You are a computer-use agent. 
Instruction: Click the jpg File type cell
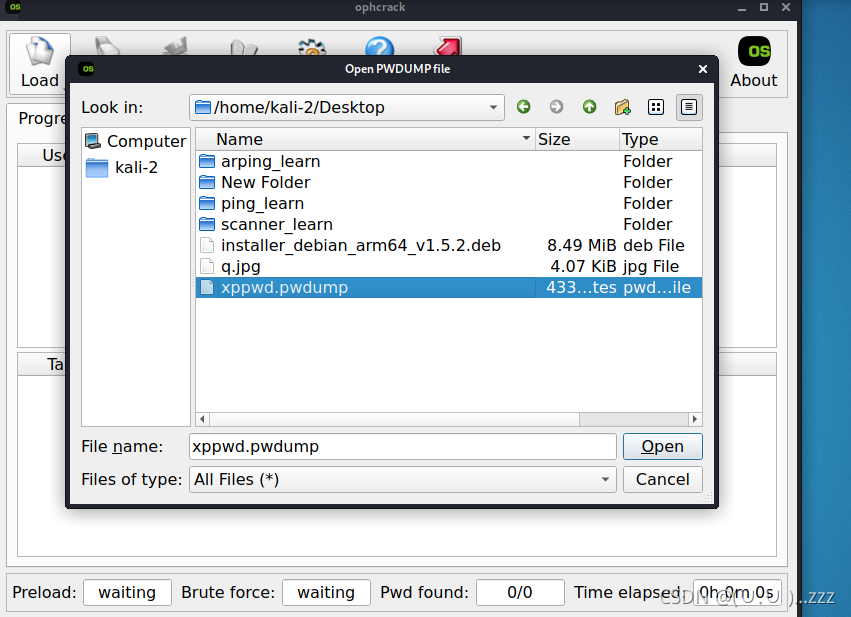coord(651,266)
